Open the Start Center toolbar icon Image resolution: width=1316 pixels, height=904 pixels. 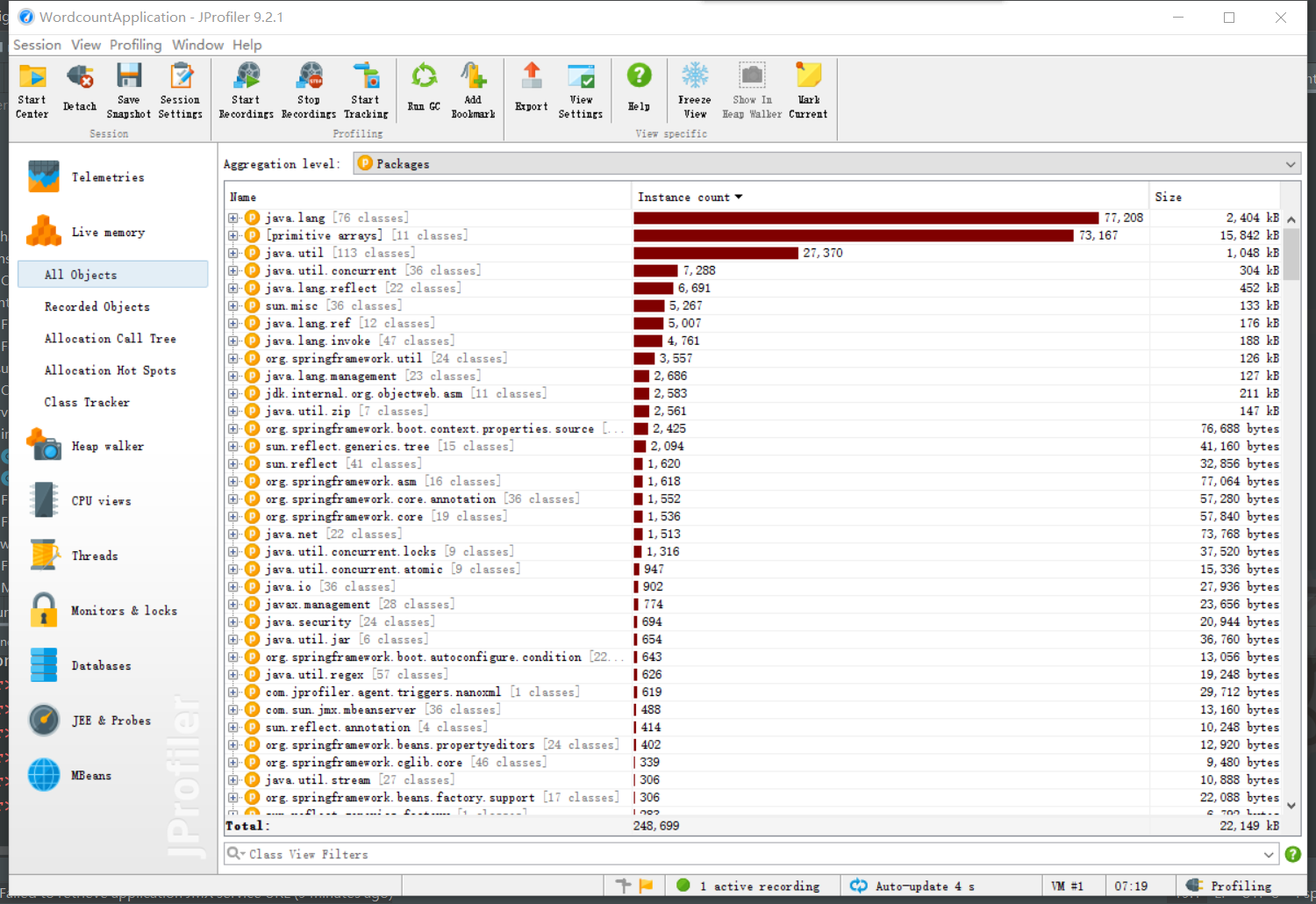coord(32,90)
